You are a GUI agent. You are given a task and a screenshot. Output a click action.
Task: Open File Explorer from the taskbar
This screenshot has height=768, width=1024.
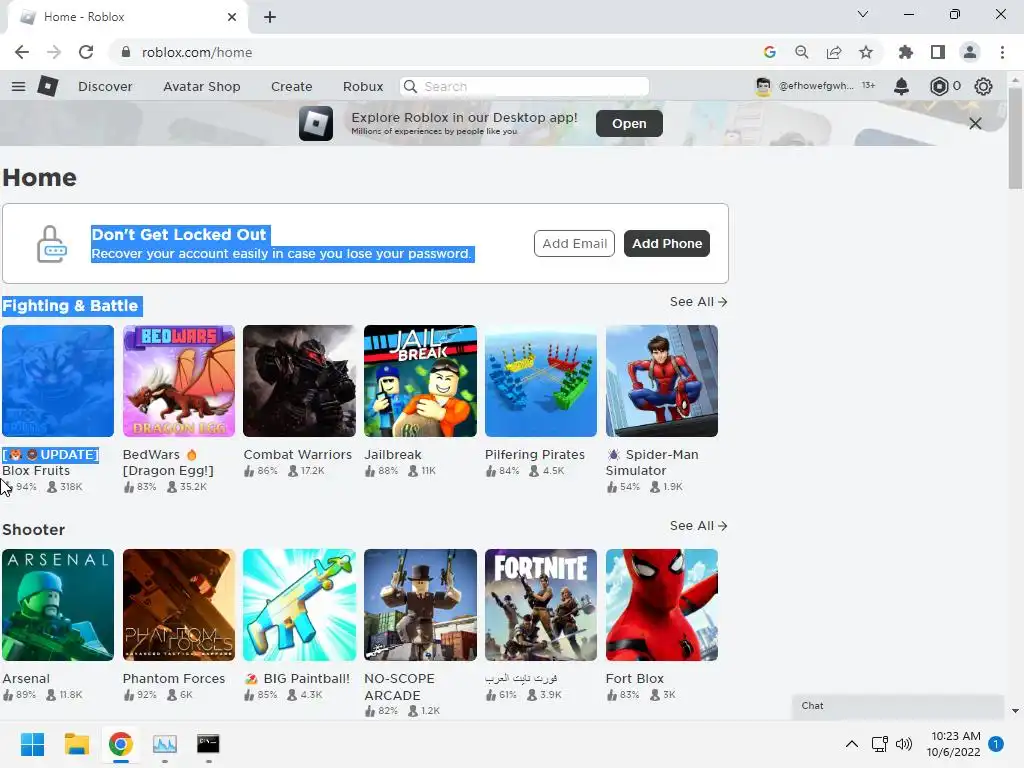[76, 744]
